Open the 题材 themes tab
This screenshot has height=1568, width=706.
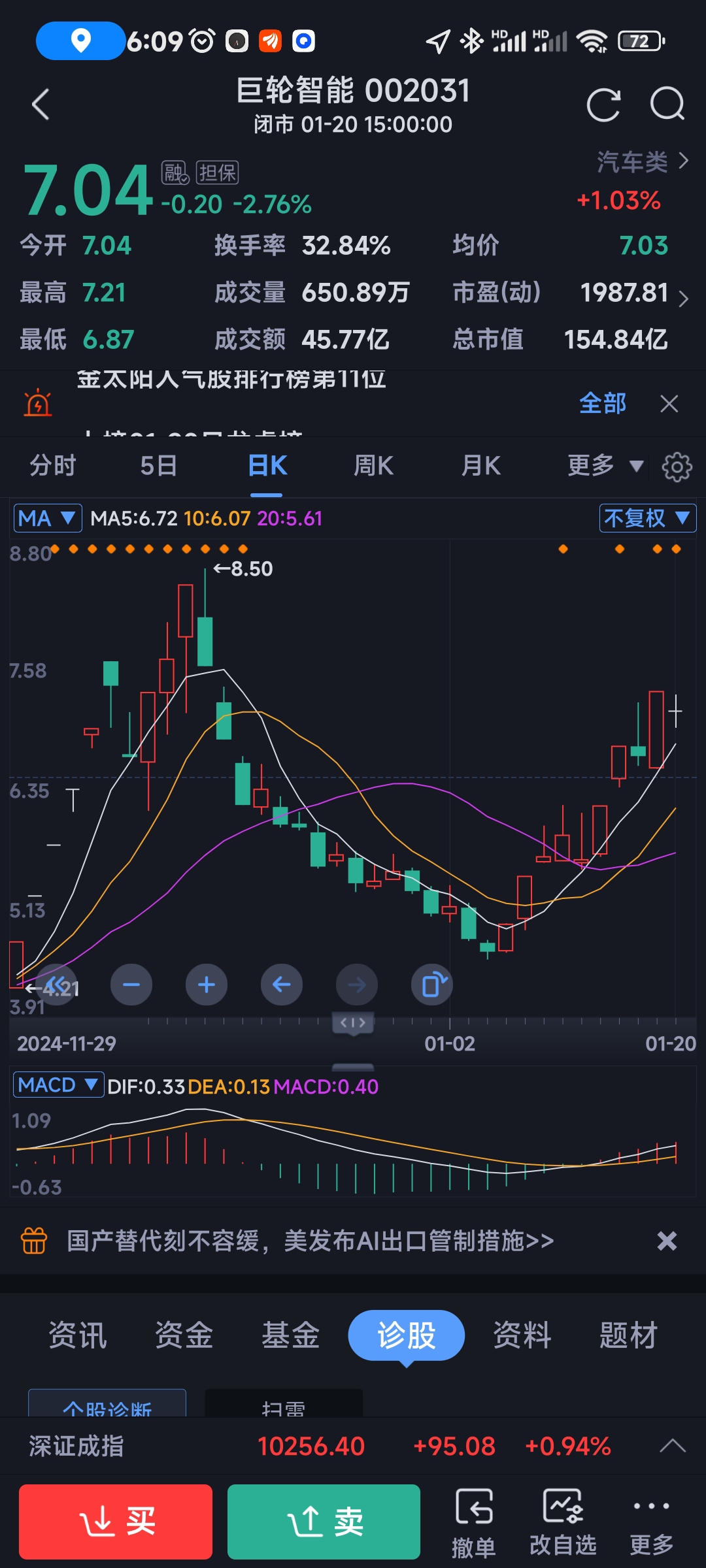click(x=629, y=1335)
